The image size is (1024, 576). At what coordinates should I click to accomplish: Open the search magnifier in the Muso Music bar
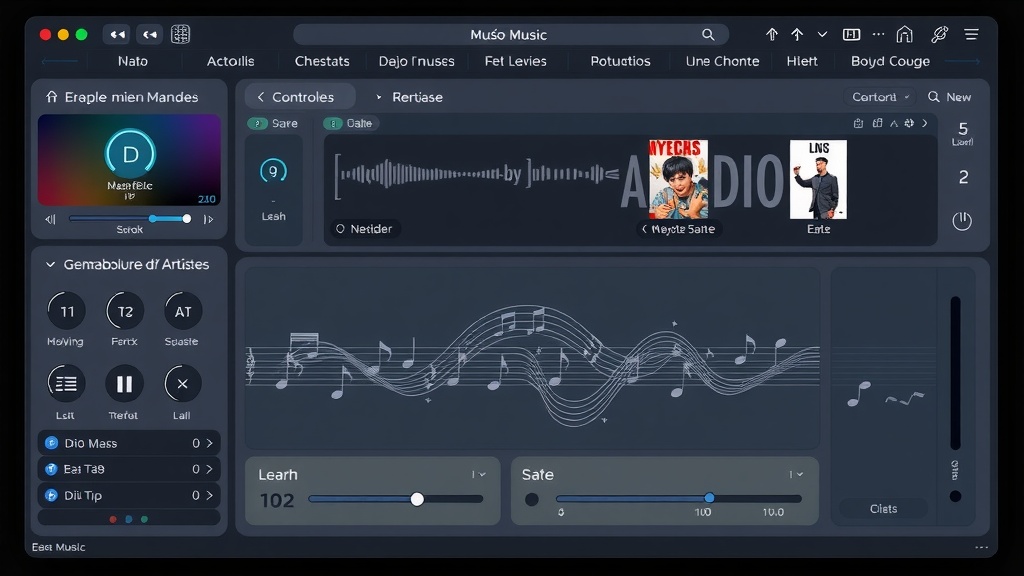click(x=707, y=34)
